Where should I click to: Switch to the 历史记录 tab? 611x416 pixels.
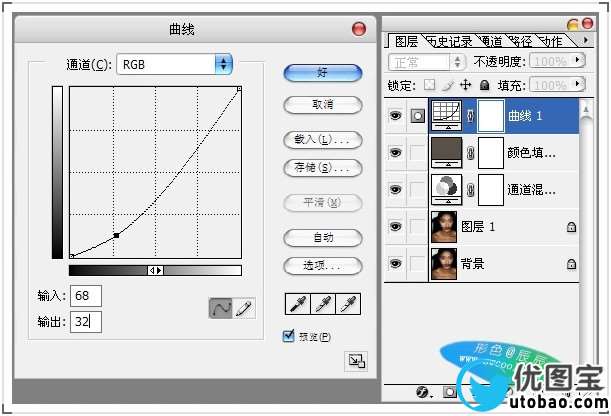[449, 41]
